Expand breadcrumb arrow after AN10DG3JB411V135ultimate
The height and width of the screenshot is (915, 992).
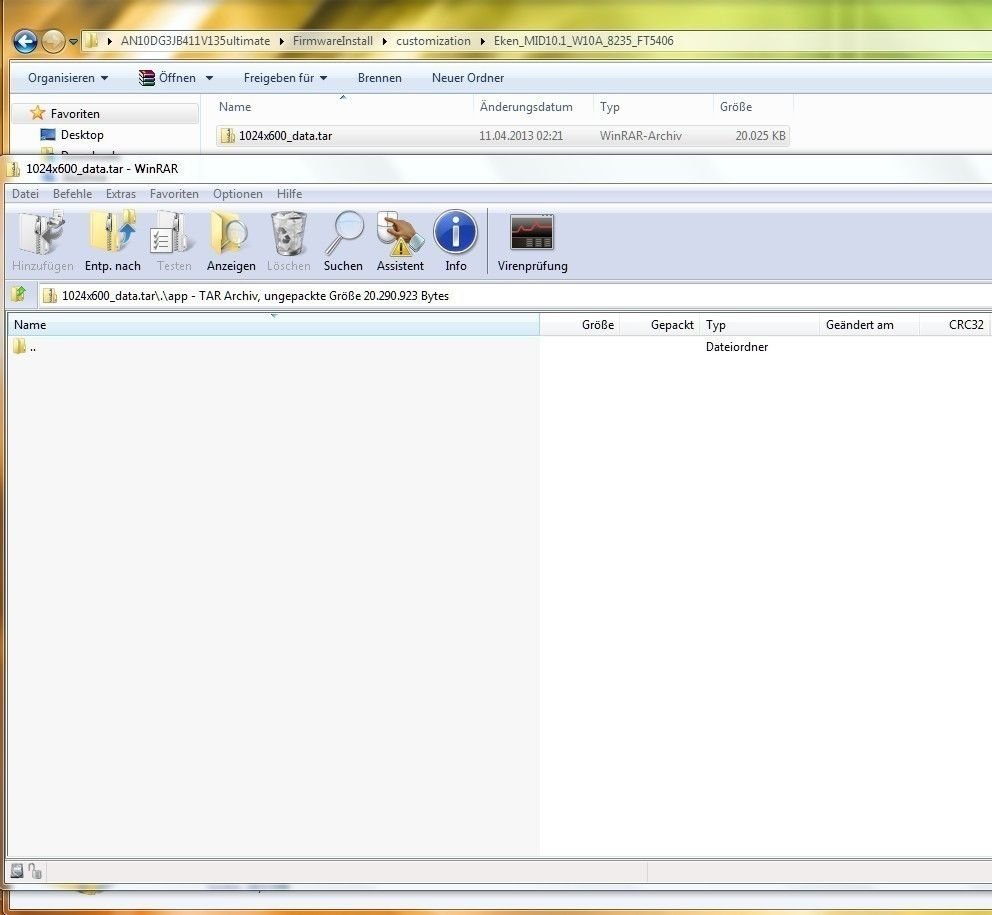coord(282,42)
